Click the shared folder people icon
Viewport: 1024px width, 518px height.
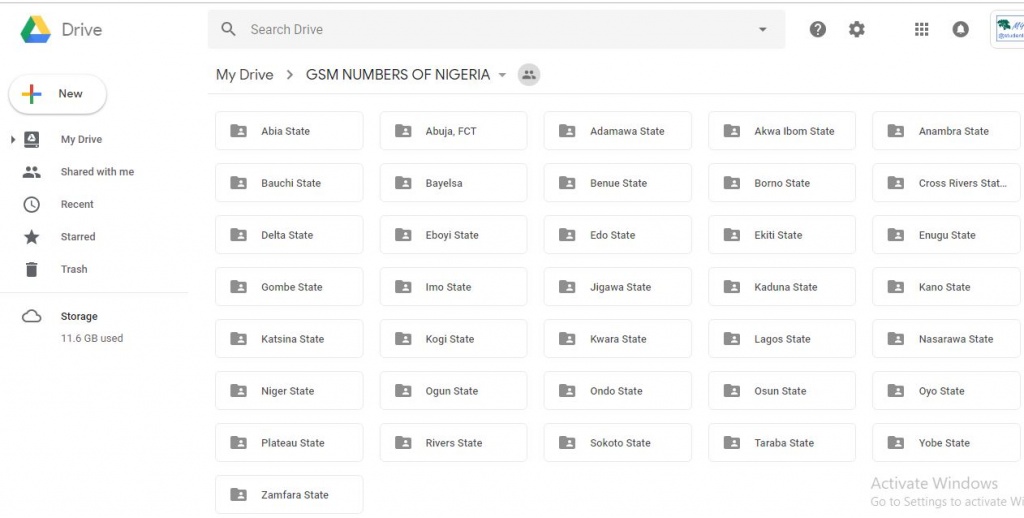[529, 75]
